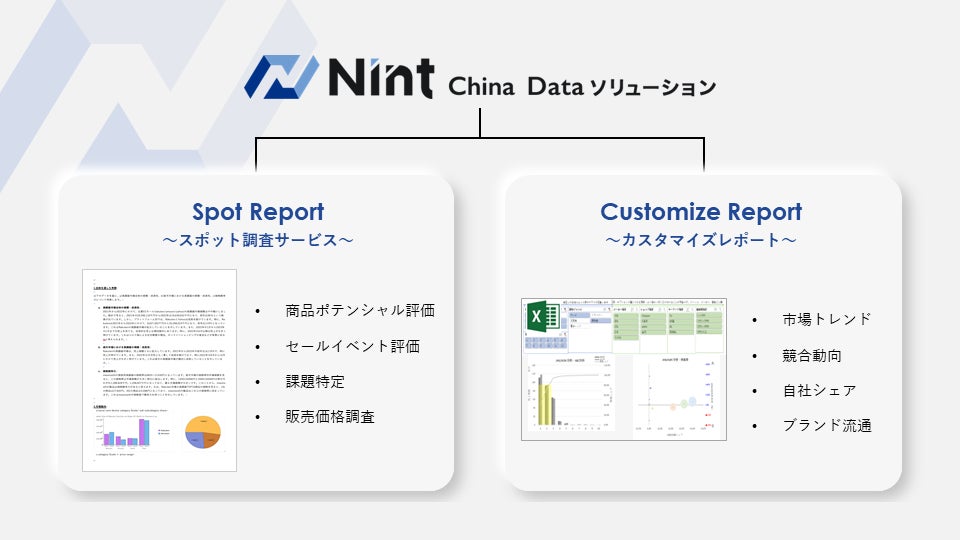Click the bubble scatter chart in spreadsheet image
The image size is (960, 540).
pyautogui.click(x=676, y=396)
